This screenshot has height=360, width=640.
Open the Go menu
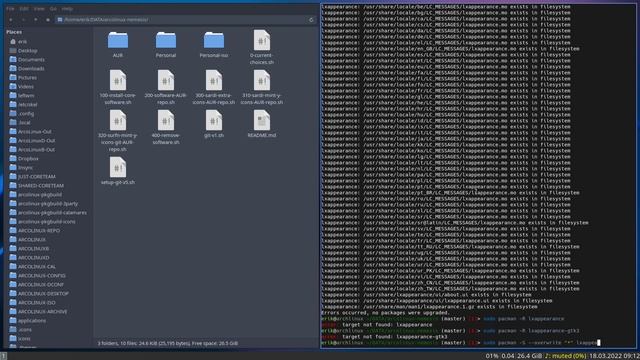tap(53, 9)
